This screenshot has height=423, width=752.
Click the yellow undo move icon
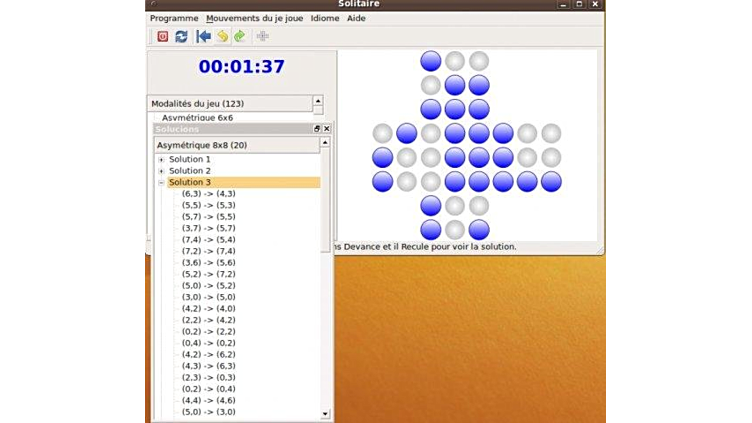coord(222,36)
